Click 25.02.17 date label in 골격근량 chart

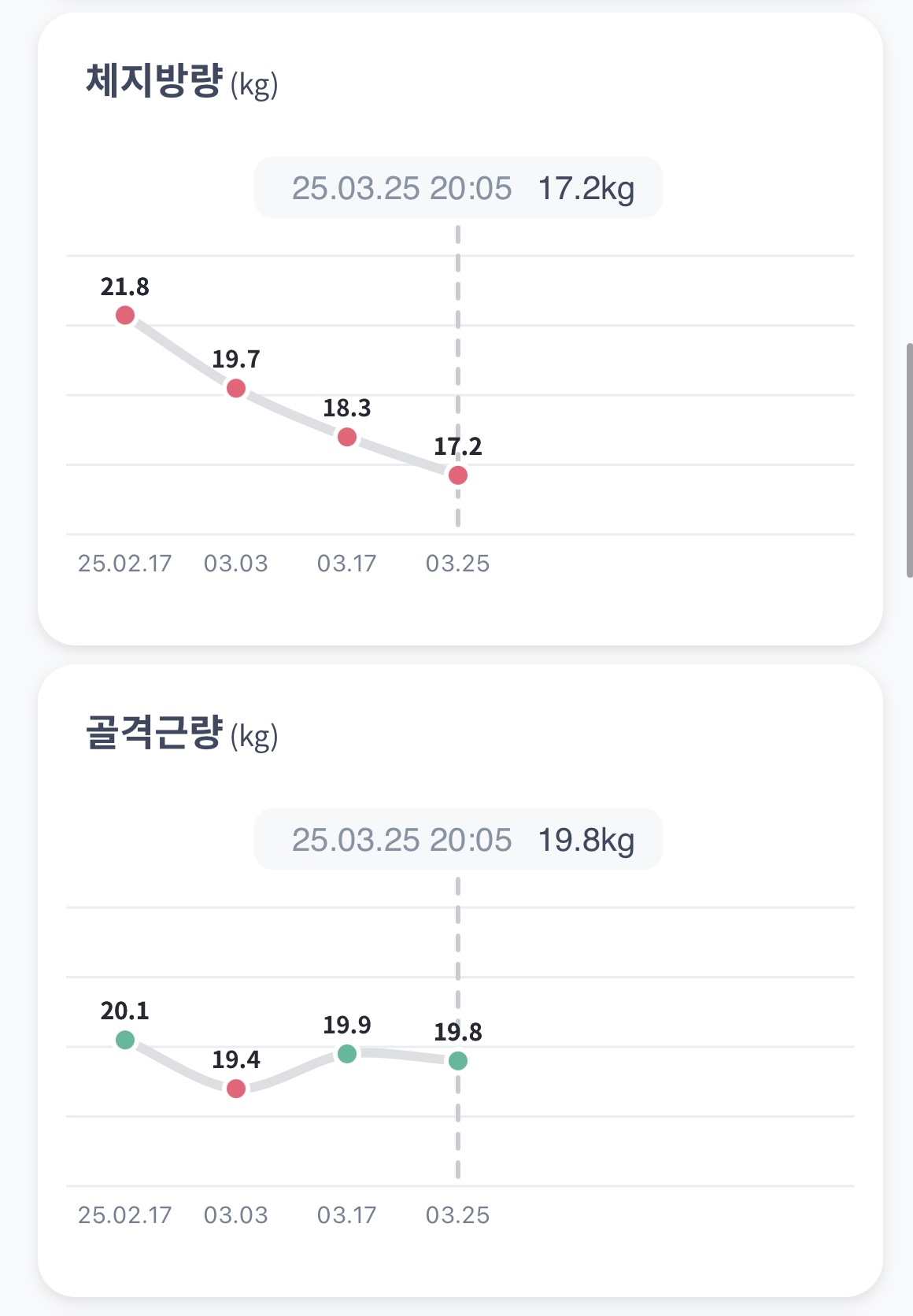125,1215
